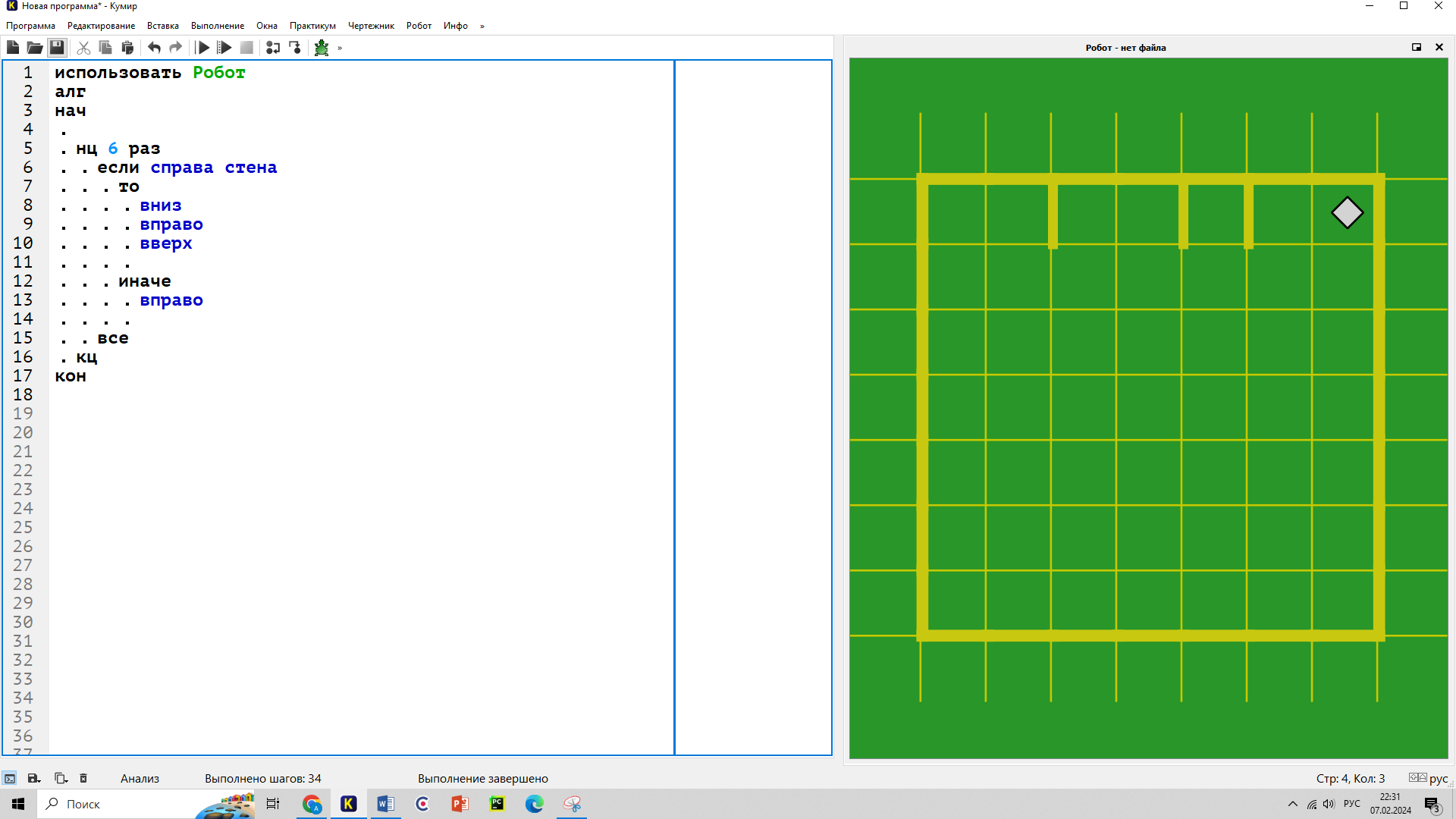Close the Робот panel
The image size is (1456, 819).
point(1439,47)
